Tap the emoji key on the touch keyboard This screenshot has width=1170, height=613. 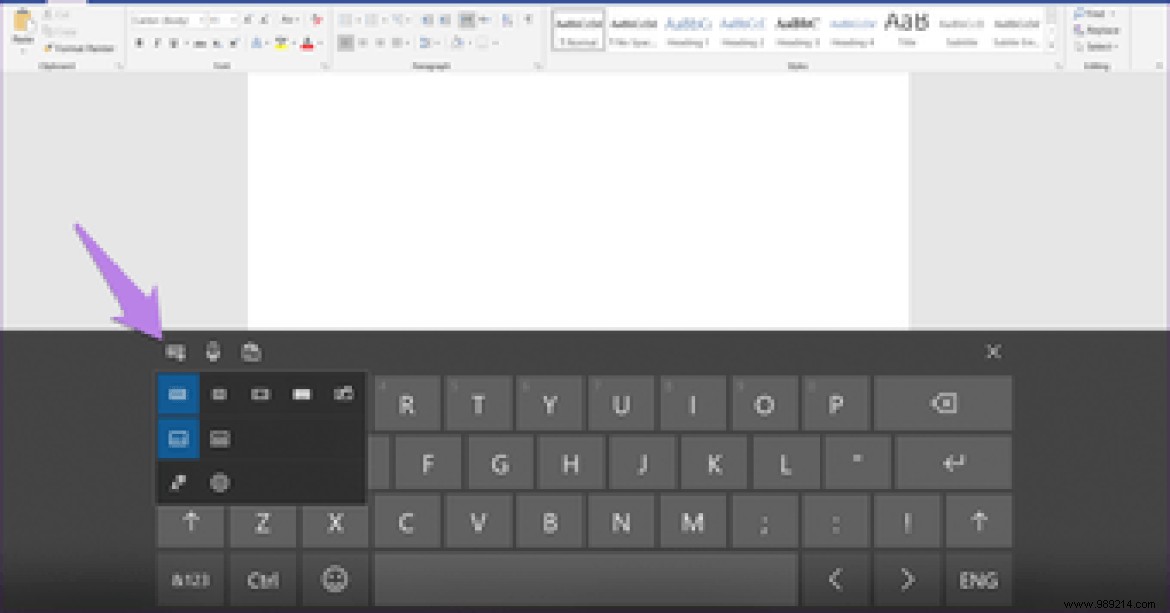click(335, 580)
